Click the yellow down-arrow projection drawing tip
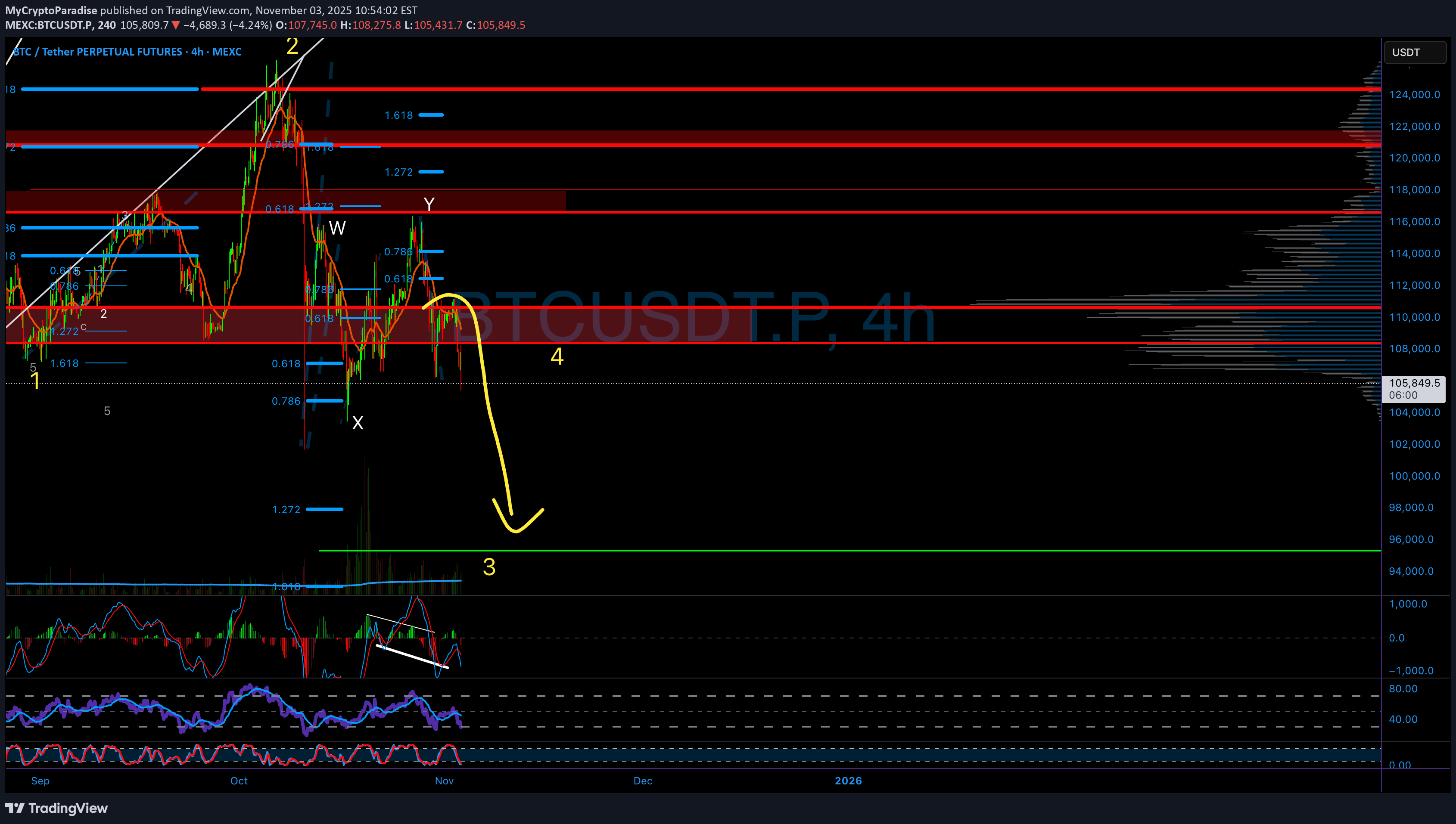1456x824 pixels. 516,531
